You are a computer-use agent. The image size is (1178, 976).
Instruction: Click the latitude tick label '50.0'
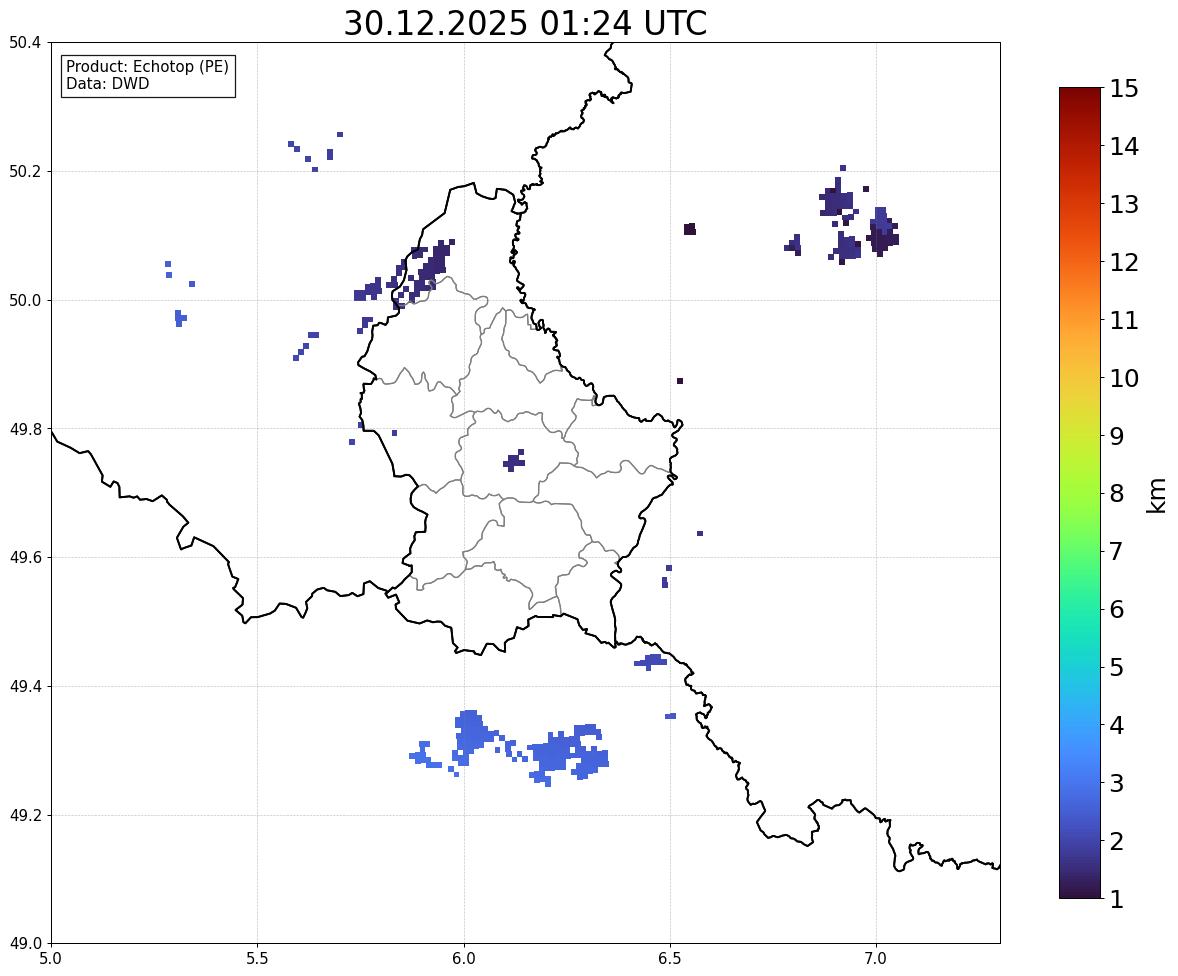25,301
